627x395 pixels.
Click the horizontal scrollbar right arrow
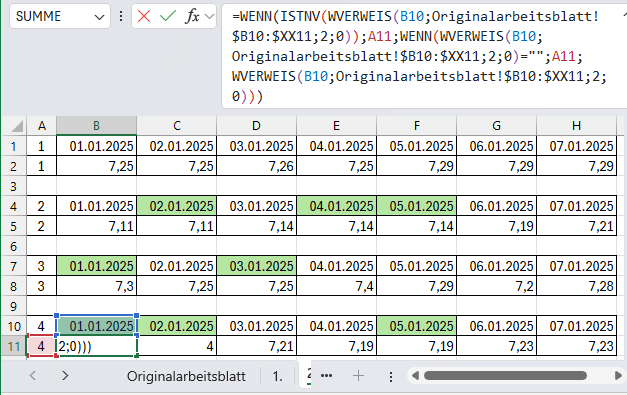[618, 376]
